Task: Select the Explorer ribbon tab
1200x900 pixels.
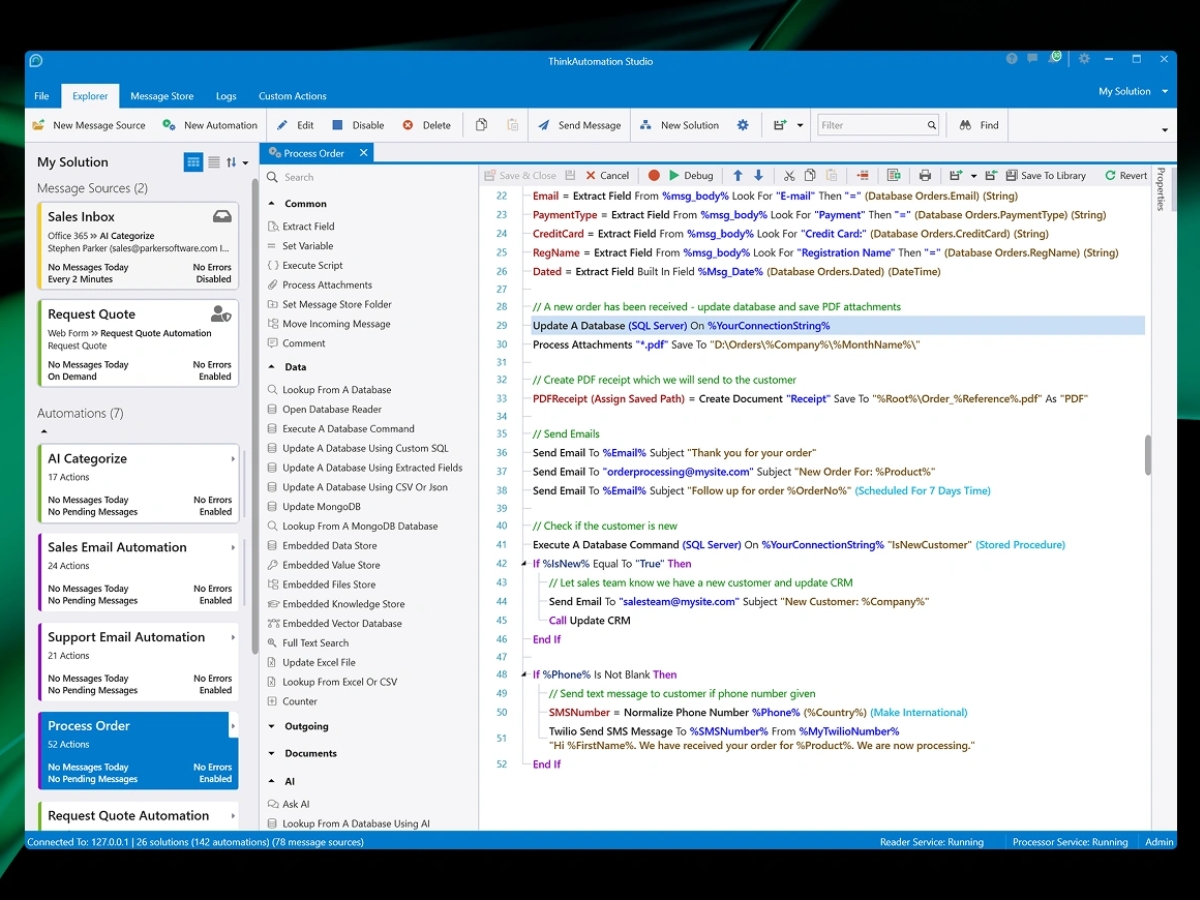Action: (90, 96)
